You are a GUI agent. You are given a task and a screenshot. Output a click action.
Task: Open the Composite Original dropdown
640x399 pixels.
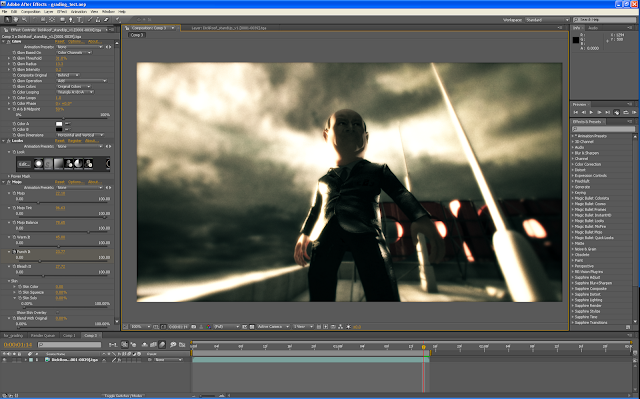pos(68,75)
